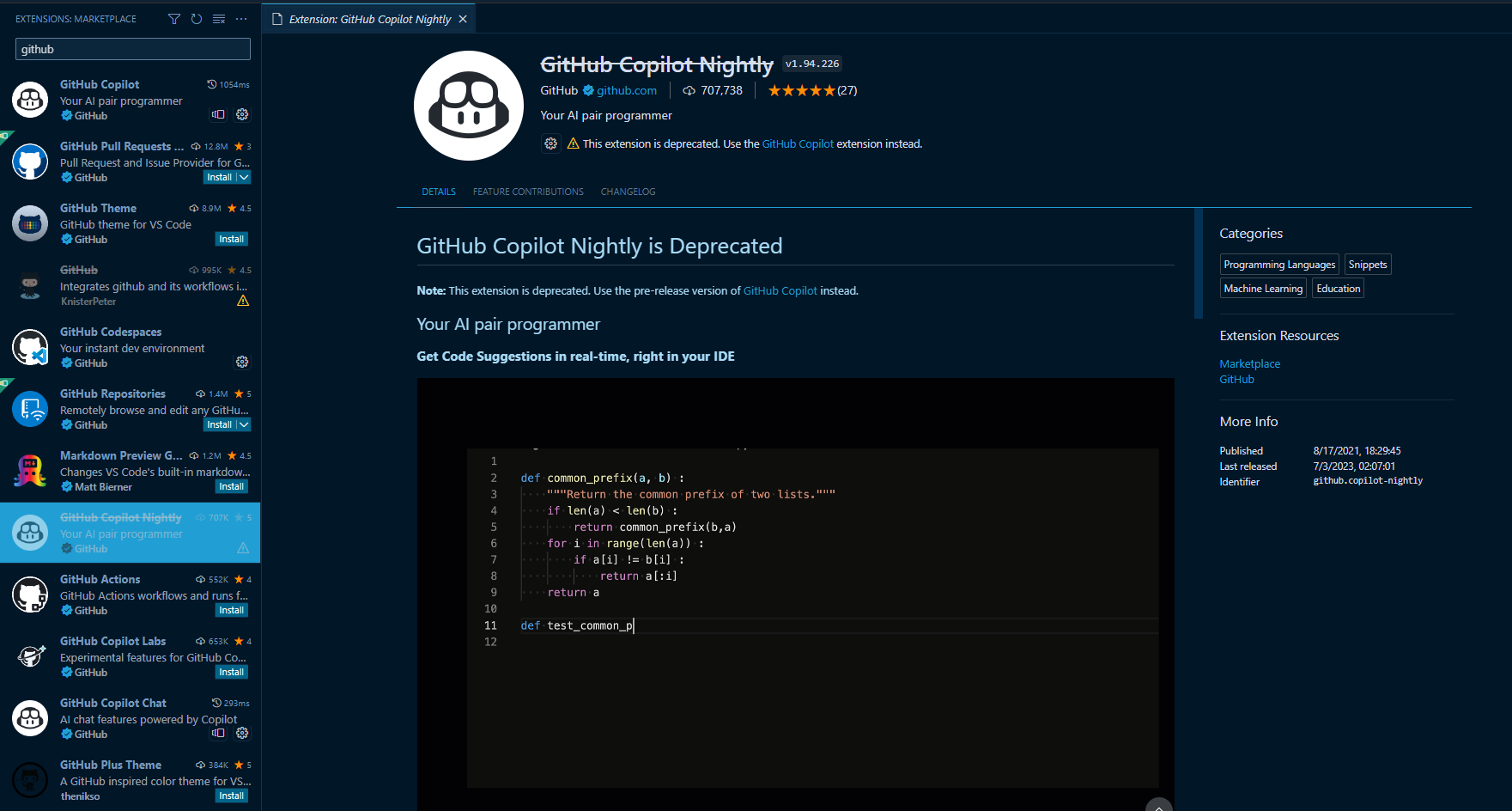Select GitHub Plus Theme extension icon

[x=30, y=780]
